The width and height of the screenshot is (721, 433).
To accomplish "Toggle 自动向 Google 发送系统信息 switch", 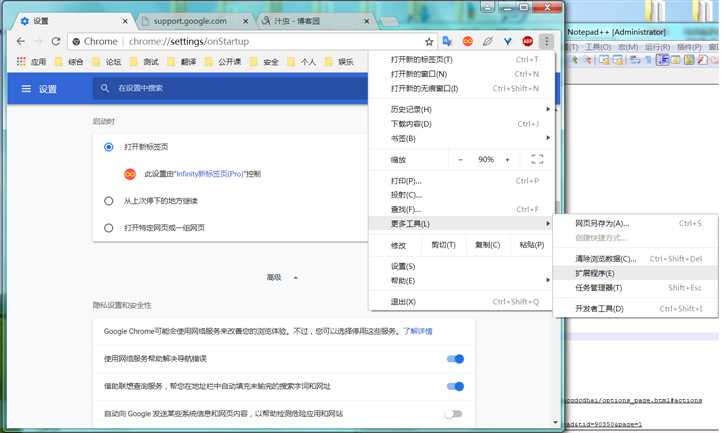I will pos(454,414).
